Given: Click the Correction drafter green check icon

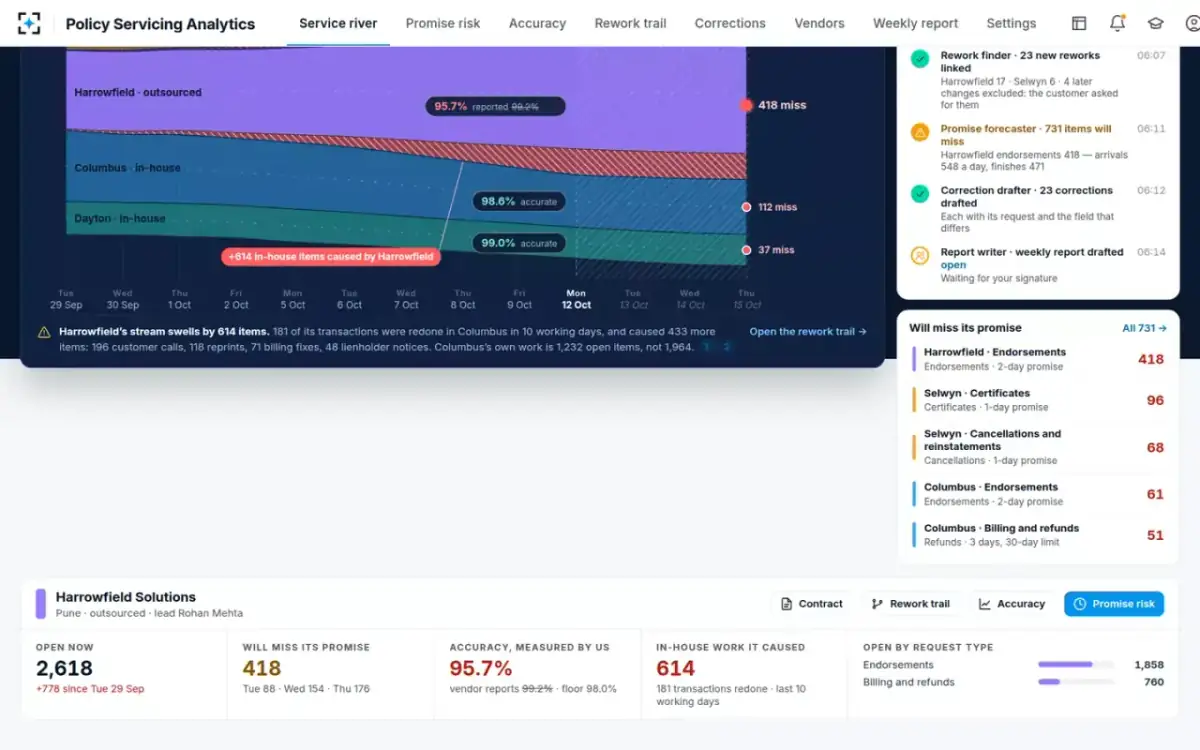Looking at the screenshot, I should (920, 194).
